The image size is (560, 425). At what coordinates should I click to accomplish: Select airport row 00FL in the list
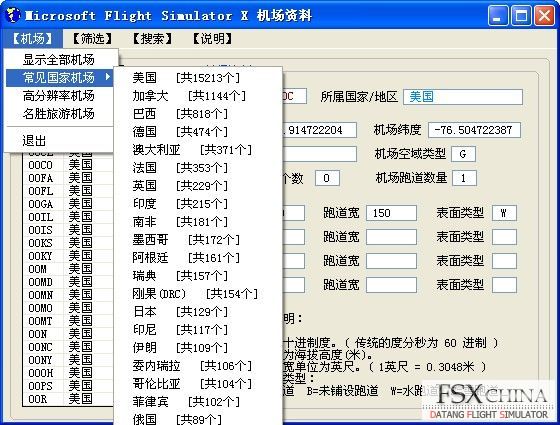point(68,191)
